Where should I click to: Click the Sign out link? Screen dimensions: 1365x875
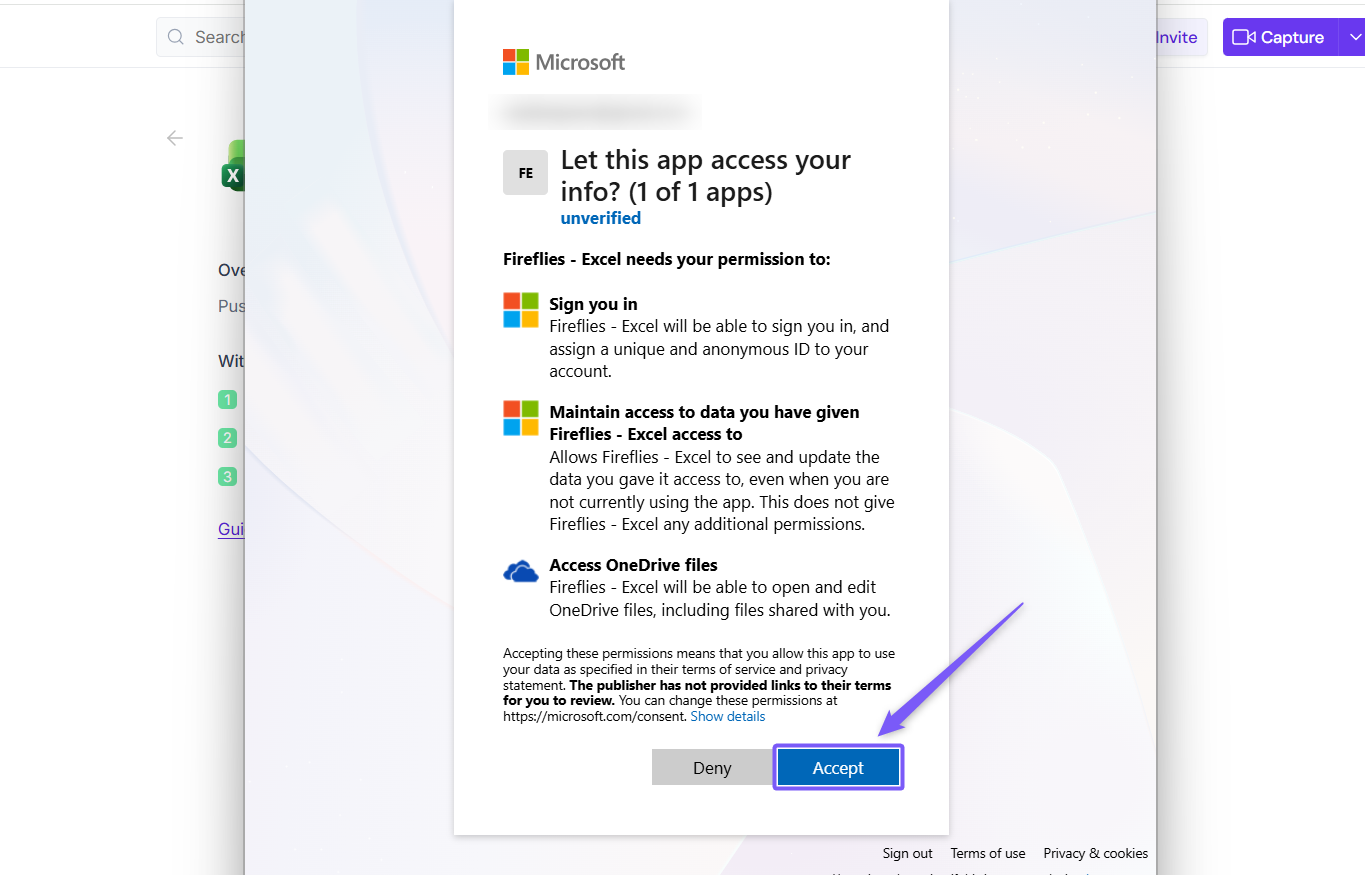[x=907, y=853]
